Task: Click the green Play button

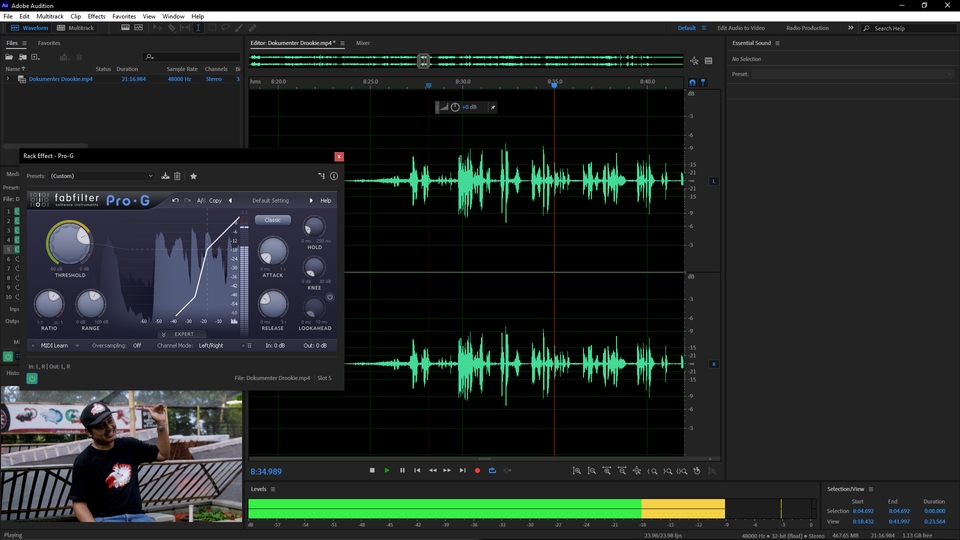Action: pos(387,470)
